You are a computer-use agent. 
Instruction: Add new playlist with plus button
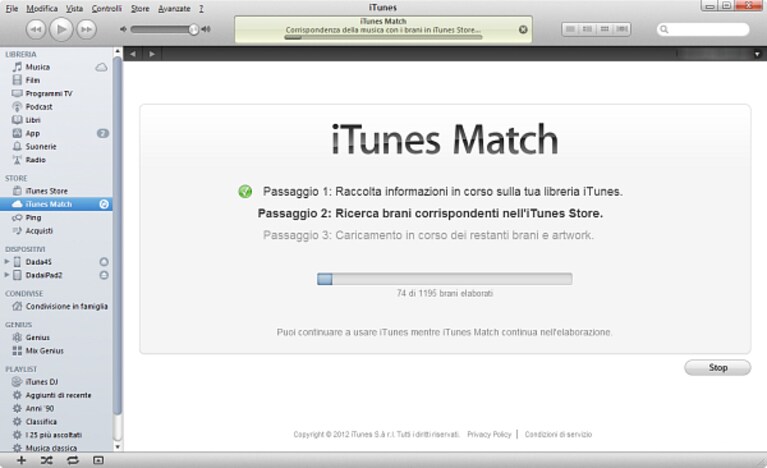click(22, 460)
